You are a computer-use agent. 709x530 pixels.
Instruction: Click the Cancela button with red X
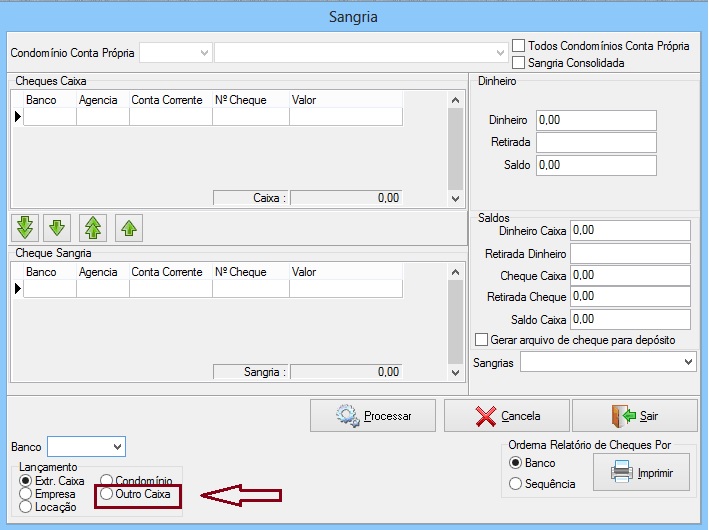point(507,415)
